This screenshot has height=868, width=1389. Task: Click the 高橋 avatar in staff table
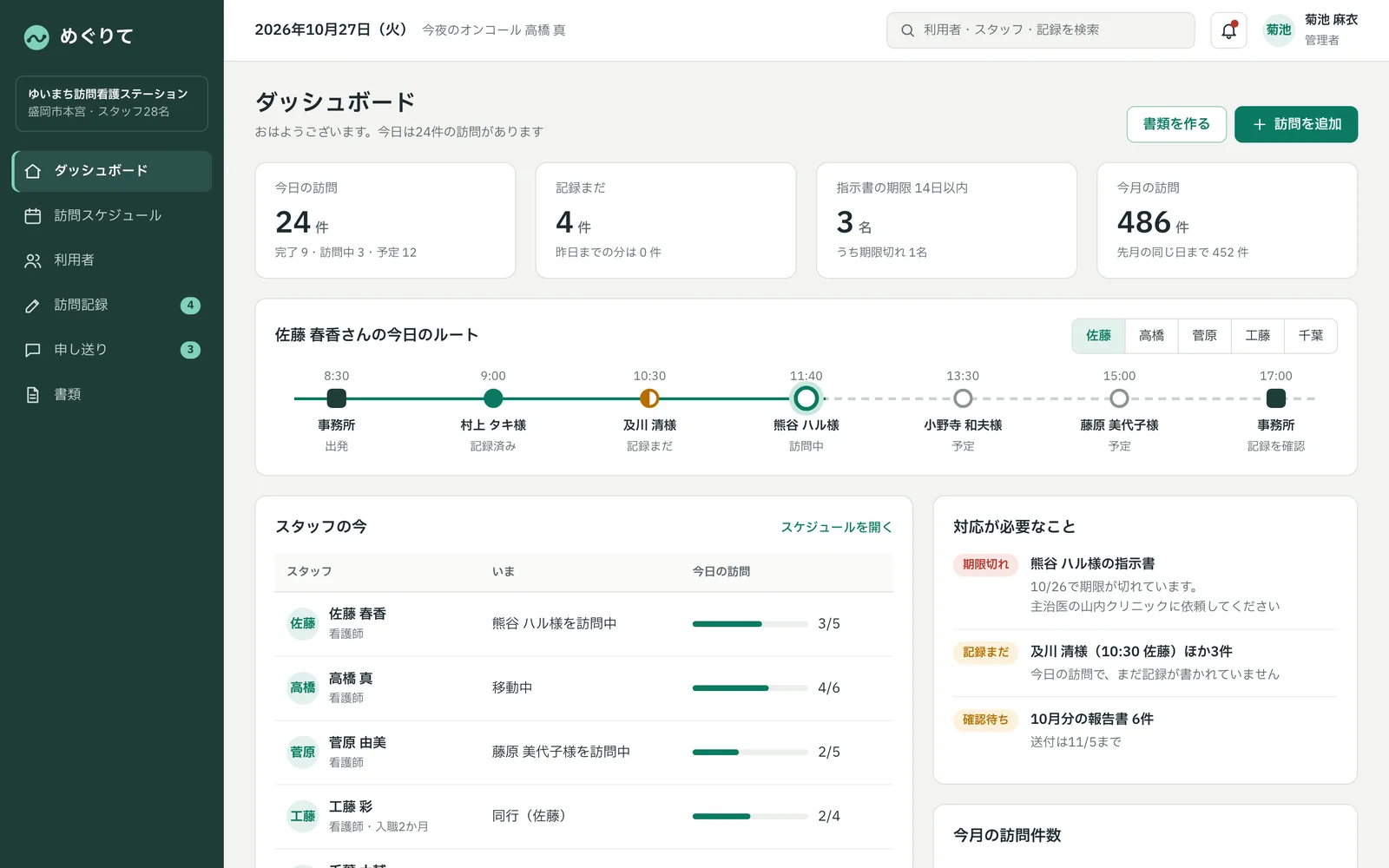[x=303, y=687]
